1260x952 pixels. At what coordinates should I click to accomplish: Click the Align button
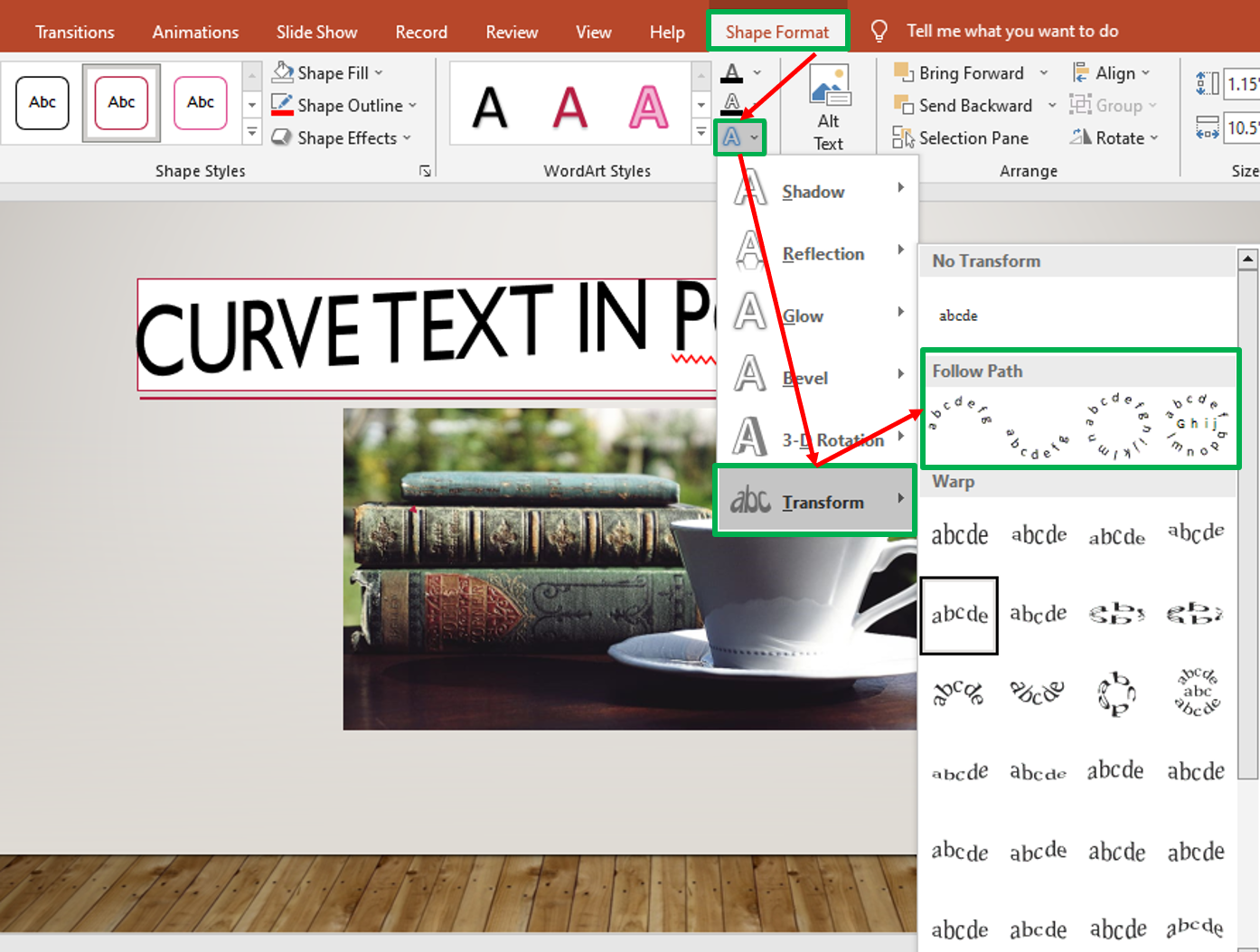click(x=1112, y=72)
